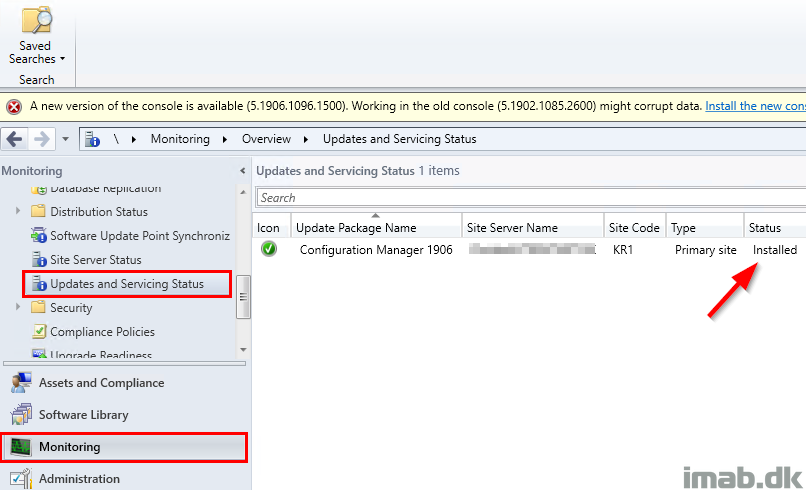Expand the Security folder
806x490 pixels.
(18, 307)
